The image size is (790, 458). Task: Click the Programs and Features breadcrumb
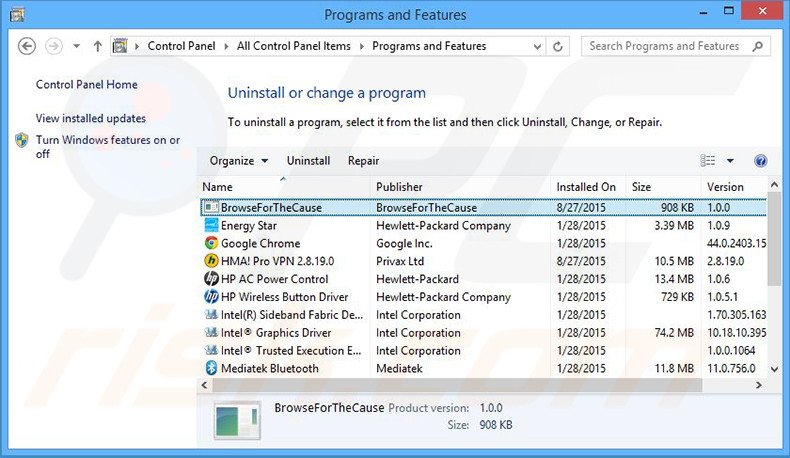pos(429,46)
